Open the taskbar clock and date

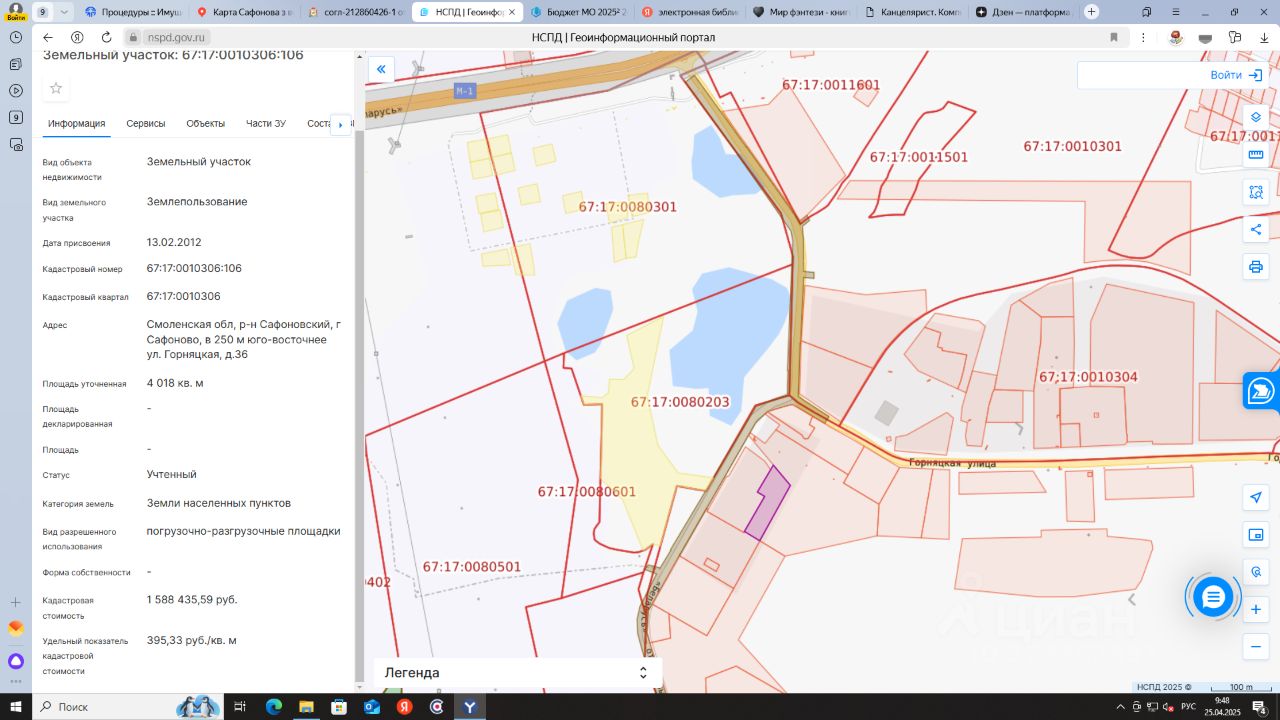(x=1222, y=707)
